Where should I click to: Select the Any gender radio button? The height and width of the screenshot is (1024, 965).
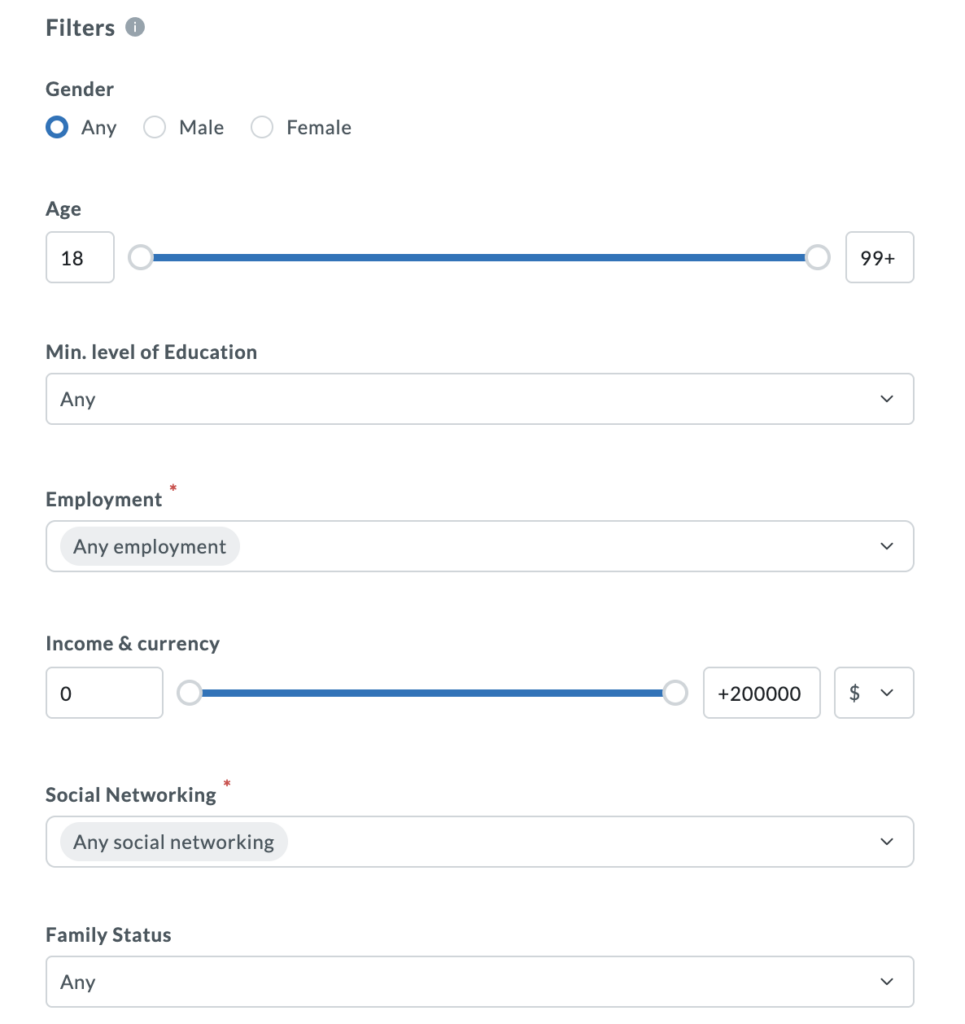tap(58, 128)
